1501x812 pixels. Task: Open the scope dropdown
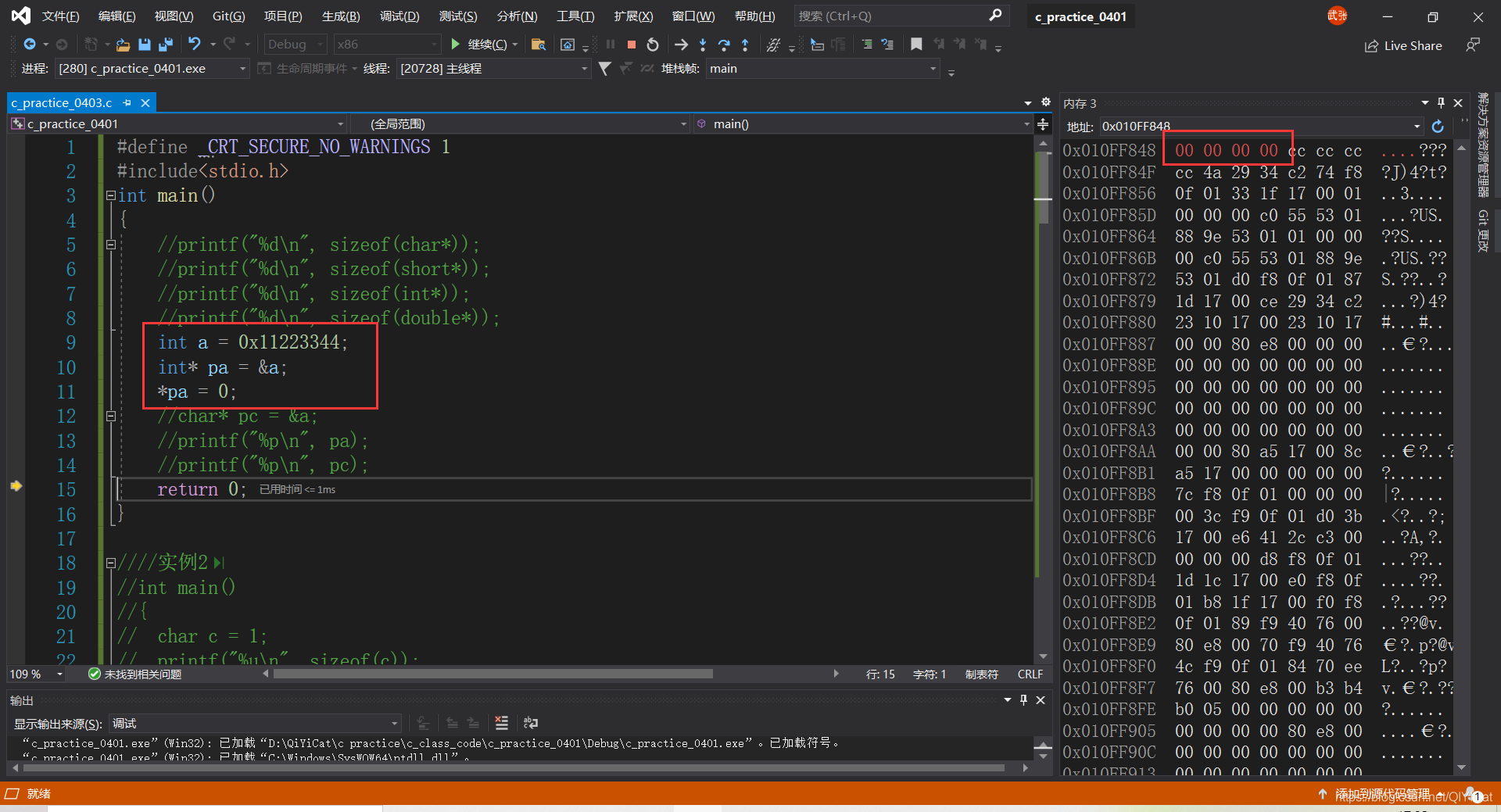tap(519, 124)
